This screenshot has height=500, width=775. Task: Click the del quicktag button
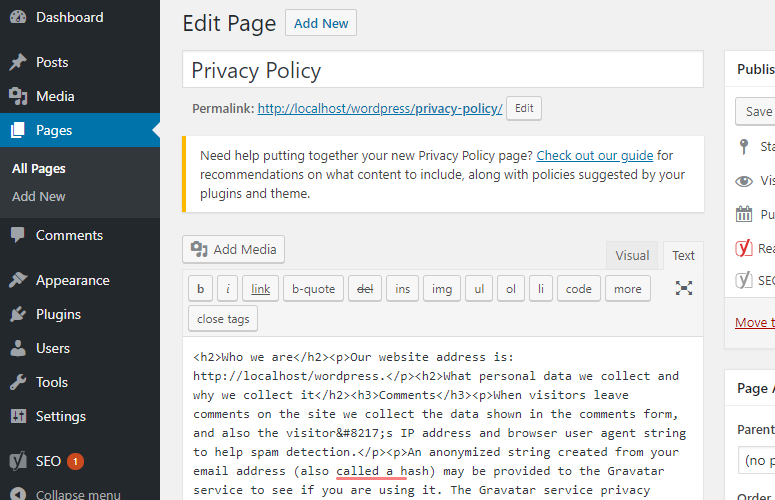point(365,289)
